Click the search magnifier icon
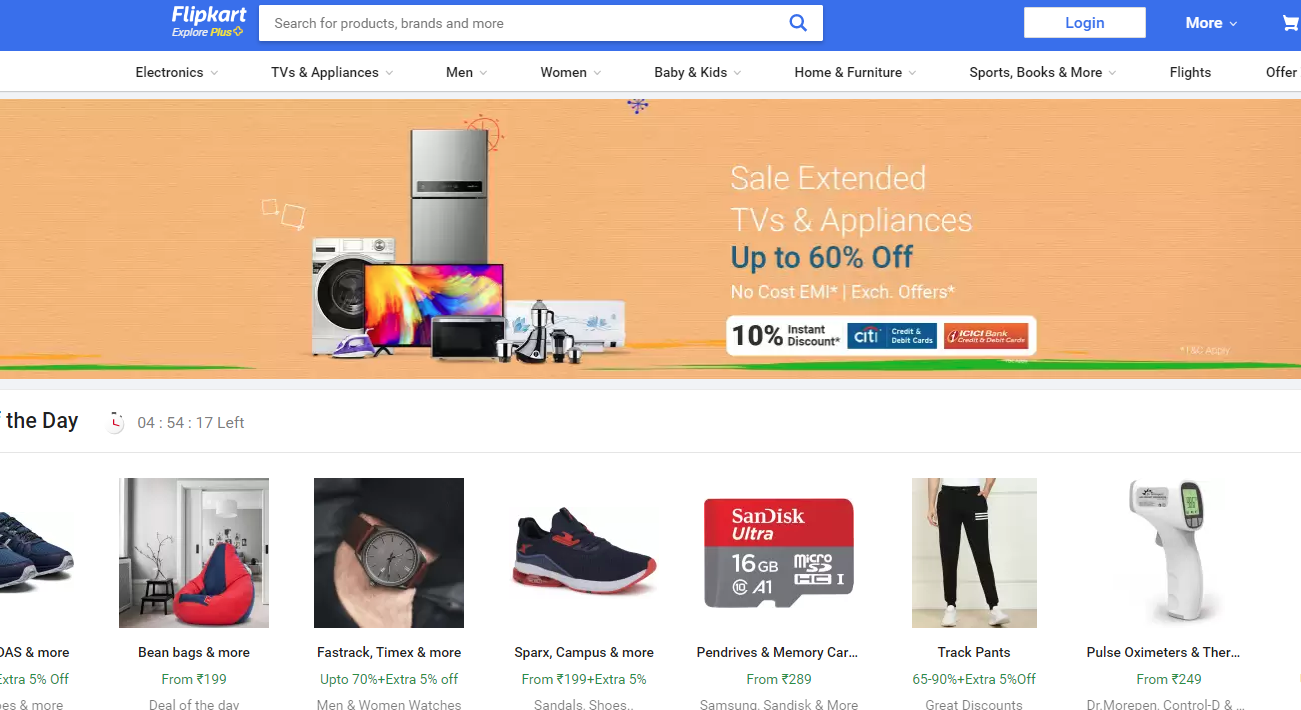The width and height of the screenshot is (1301, 710). click(x=797, y=23)
